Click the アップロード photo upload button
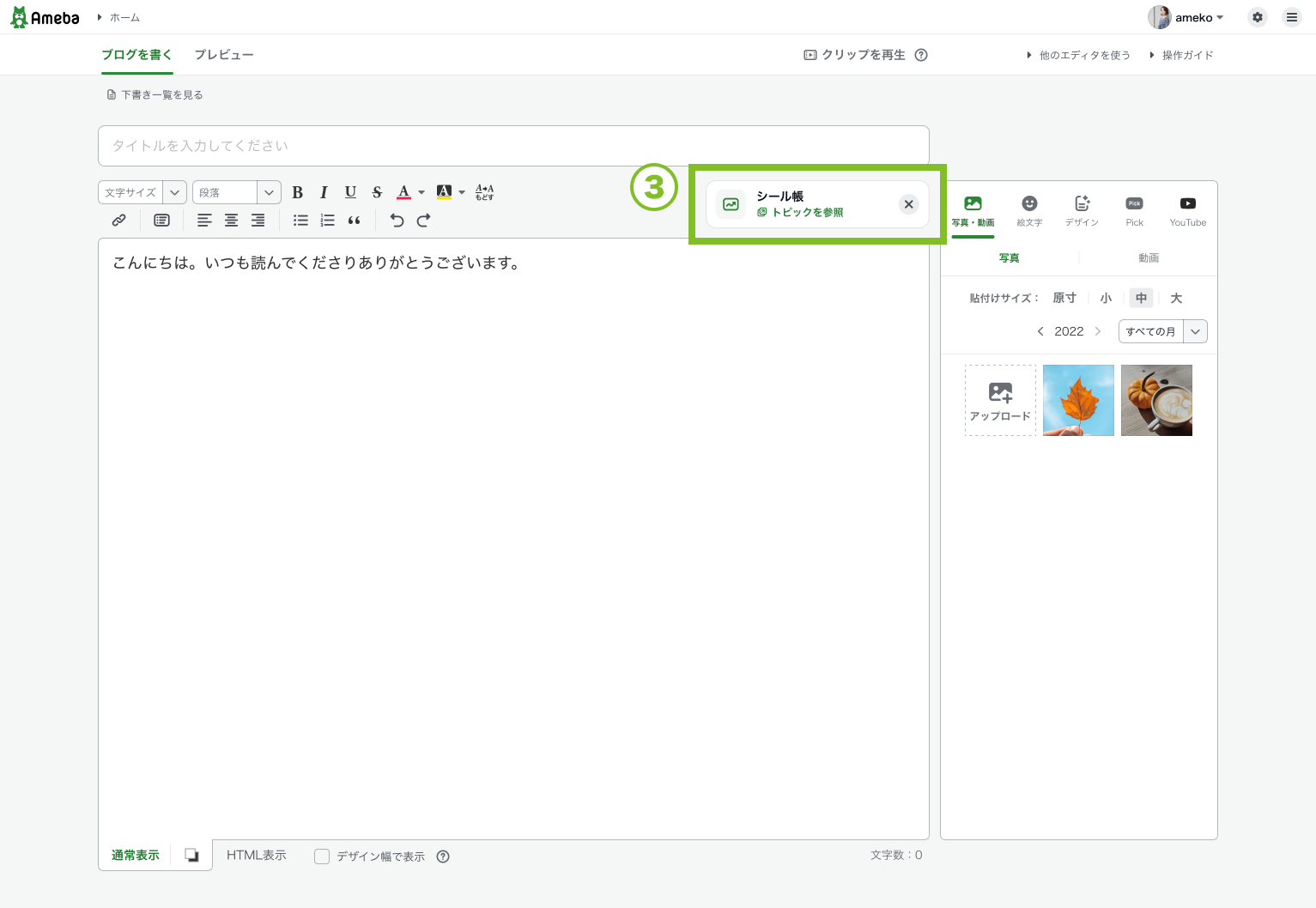The height and width of the screenshot is (908, 1316). [x=1000, y=401]
